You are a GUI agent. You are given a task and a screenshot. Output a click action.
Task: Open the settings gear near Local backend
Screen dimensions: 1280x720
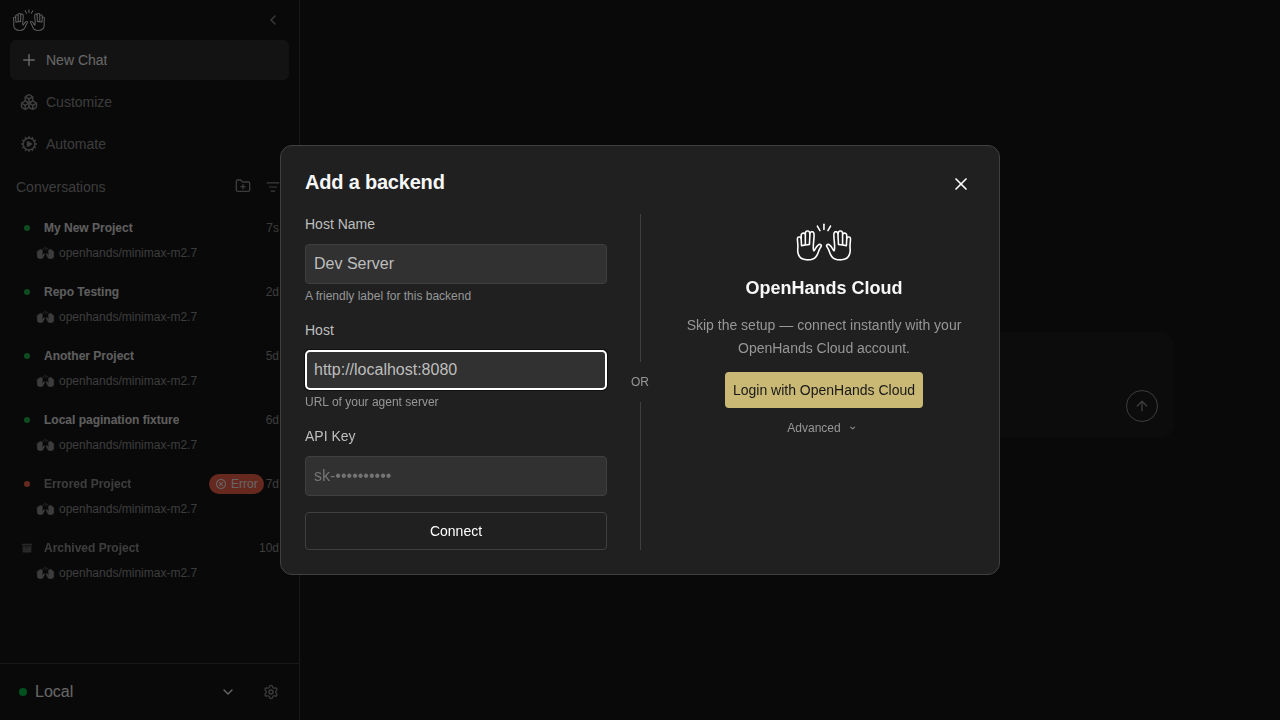point(271,692)
